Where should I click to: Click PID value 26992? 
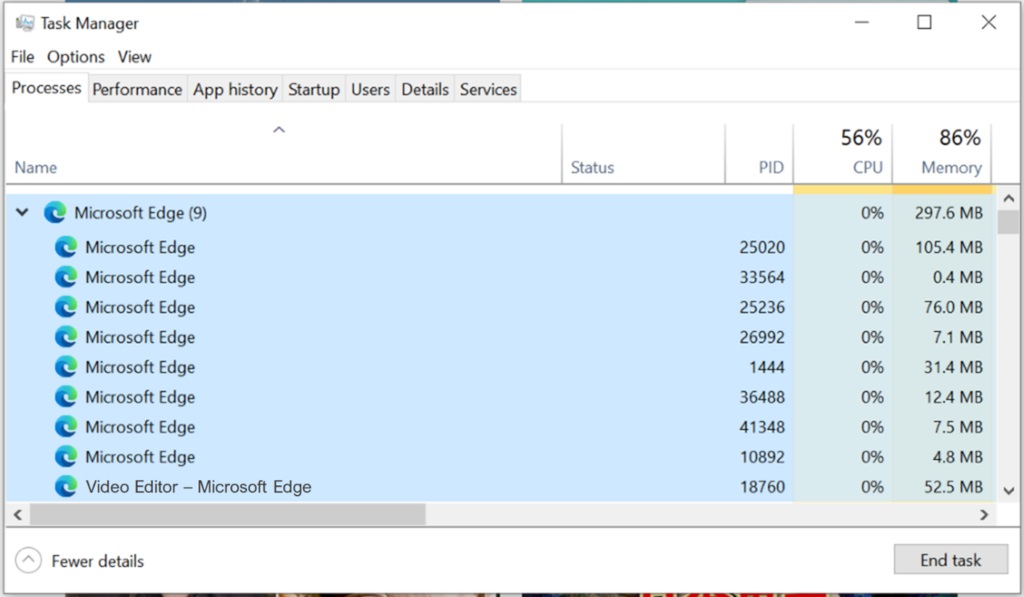(762, 338)
